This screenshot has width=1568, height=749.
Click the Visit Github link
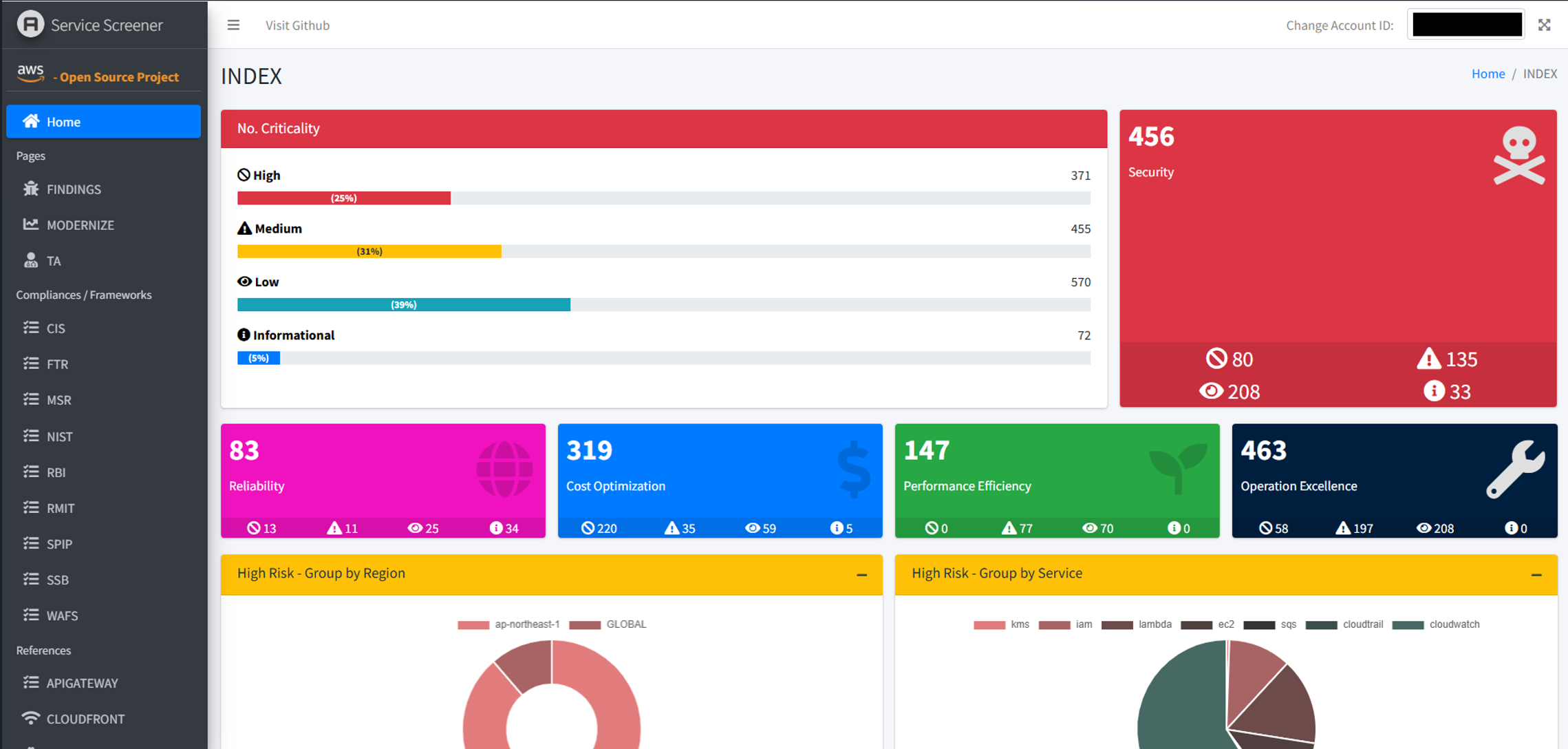pos(297,25)
